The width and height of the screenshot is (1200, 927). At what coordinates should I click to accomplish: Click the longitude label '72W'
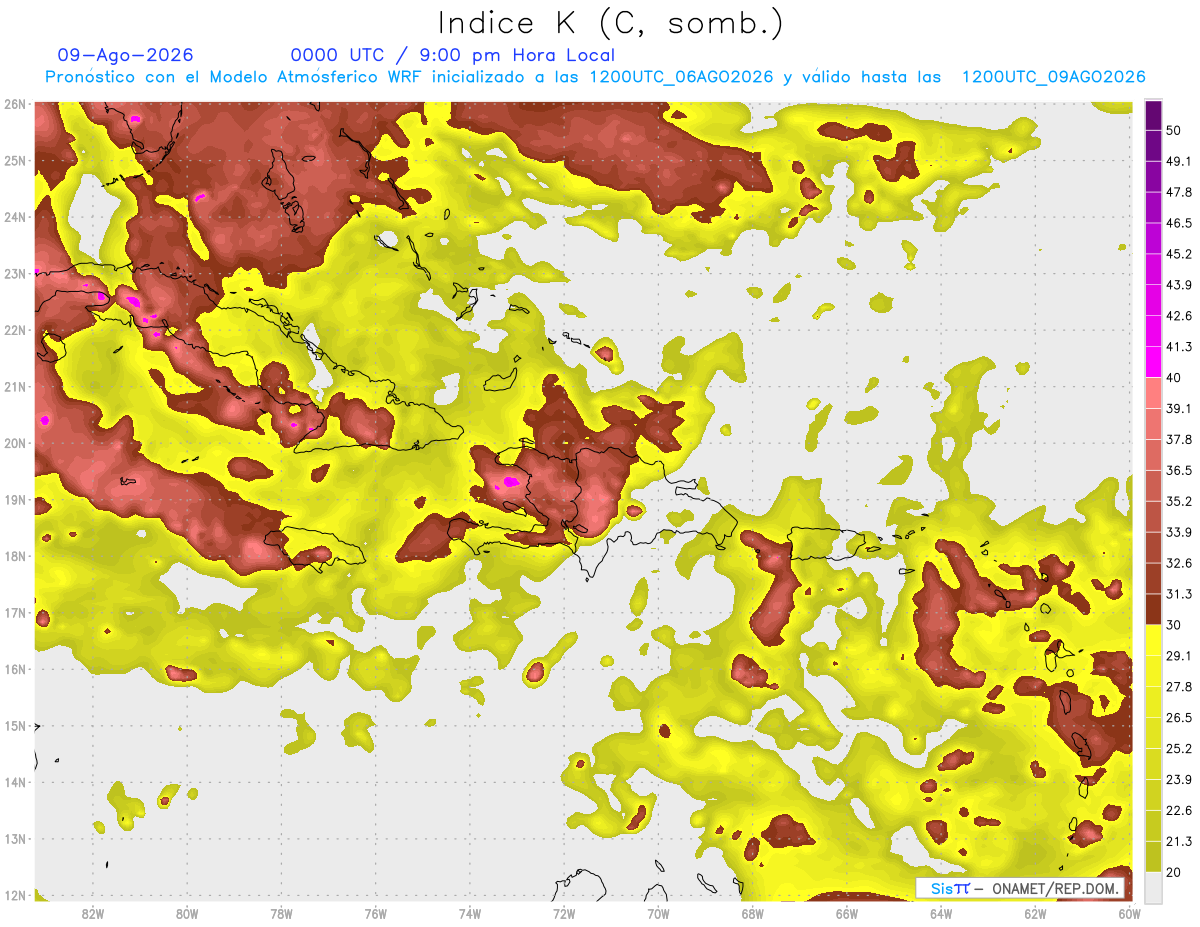pyautogui.click(x=563, y=913)
